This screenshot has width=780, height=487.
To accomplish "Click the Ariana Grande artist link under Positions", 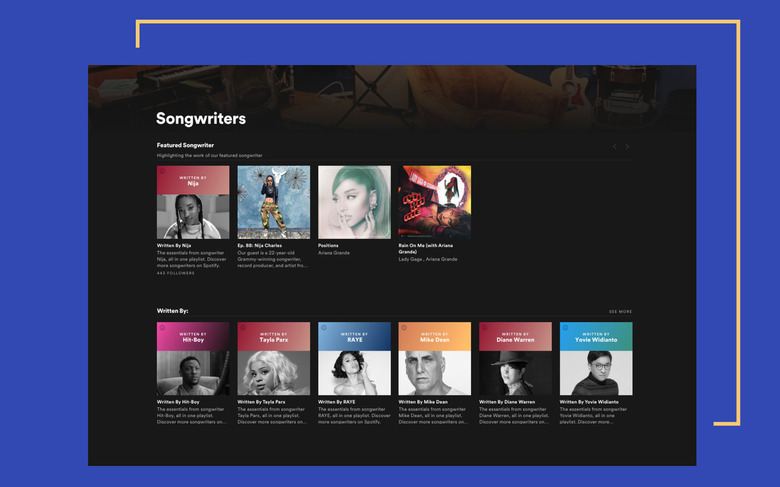I will [334, 253].
